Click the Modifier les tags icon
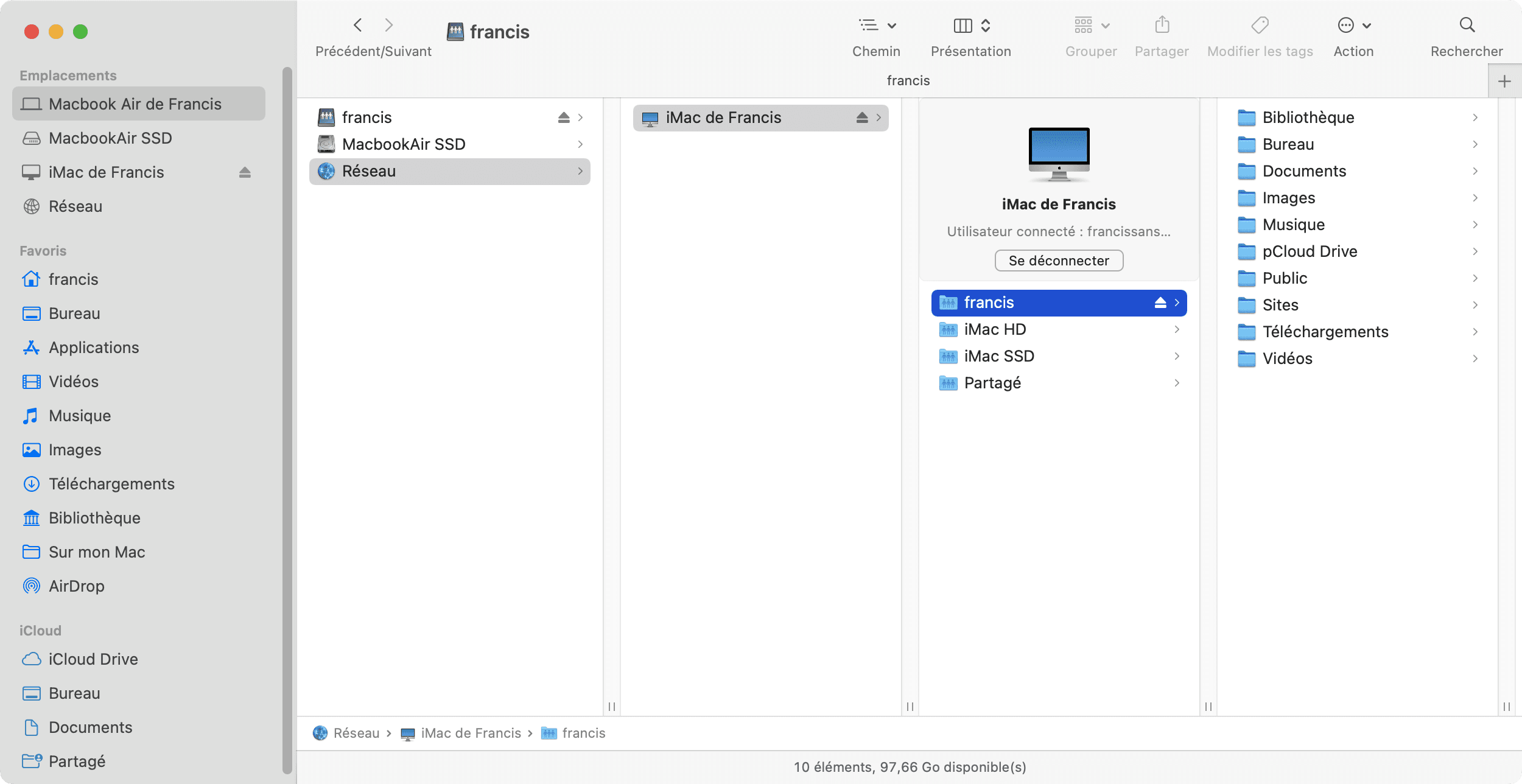The width and height of the screenshot is (1522, 784). click(1260, 25)
